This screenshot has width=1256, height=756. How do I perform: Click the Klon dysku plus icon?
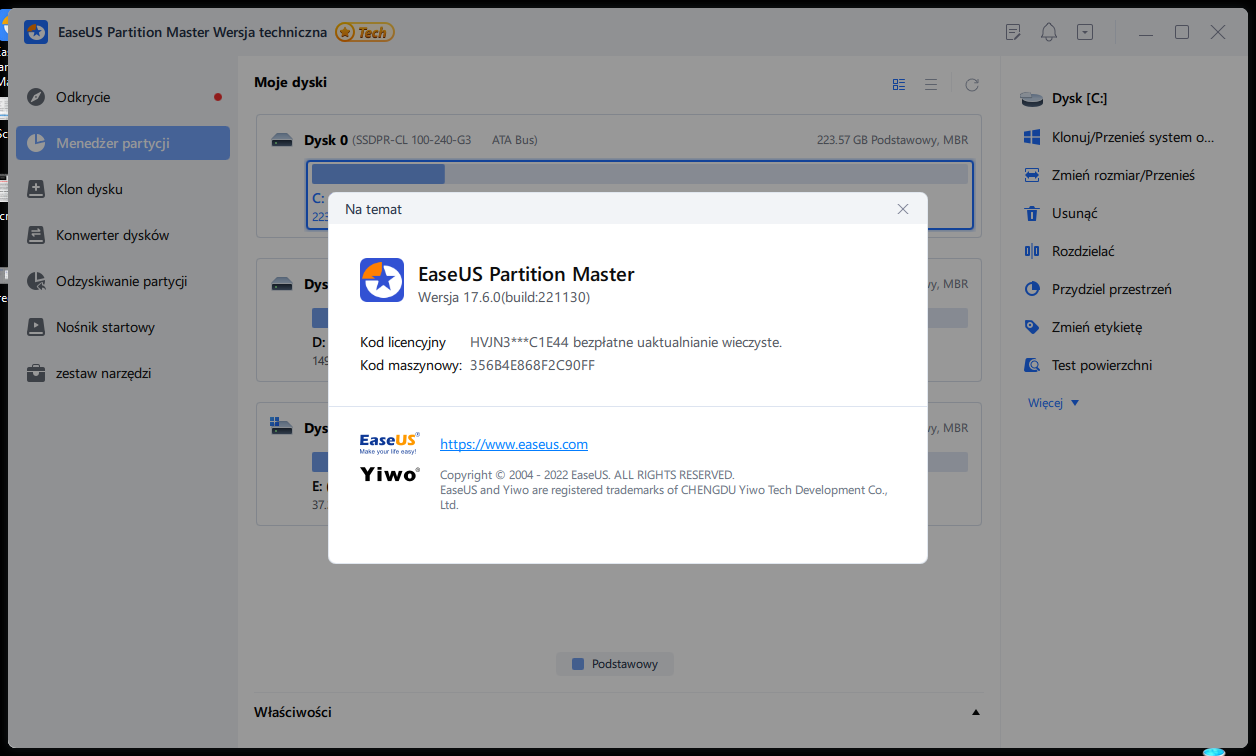pyautogui.click(x=36, y=189)
